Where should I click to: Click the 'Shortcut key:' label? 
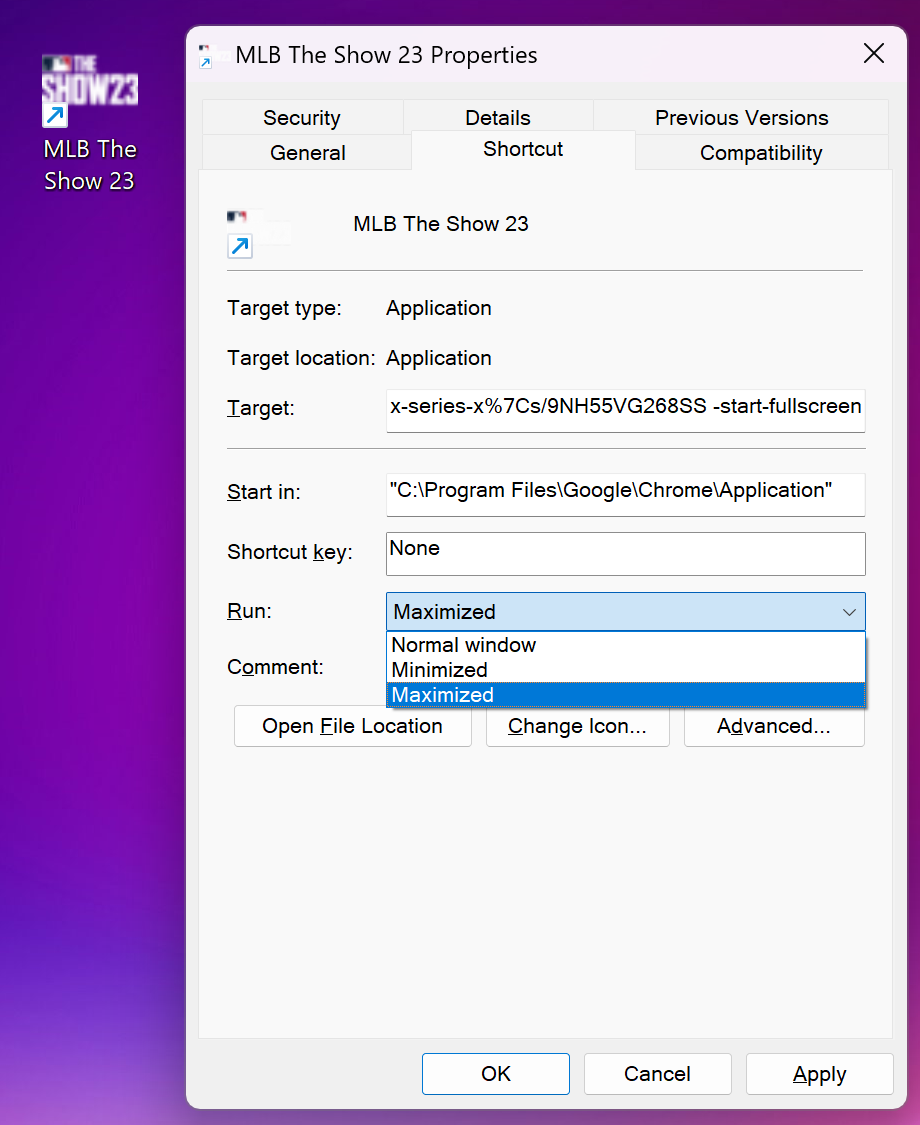pos(290,552)
